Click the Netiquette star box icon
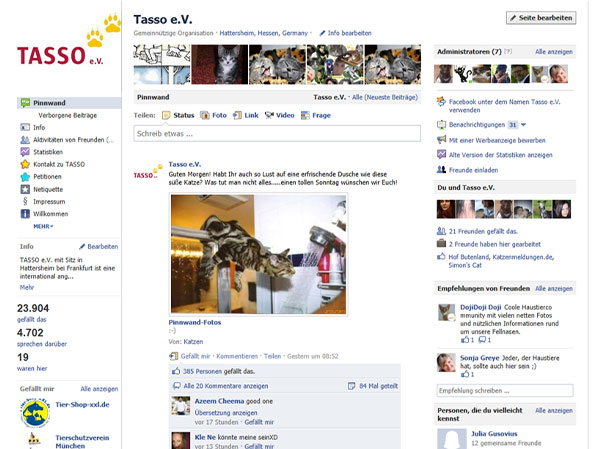The width and height of the screenshot is (600, 449). (25, 189)
